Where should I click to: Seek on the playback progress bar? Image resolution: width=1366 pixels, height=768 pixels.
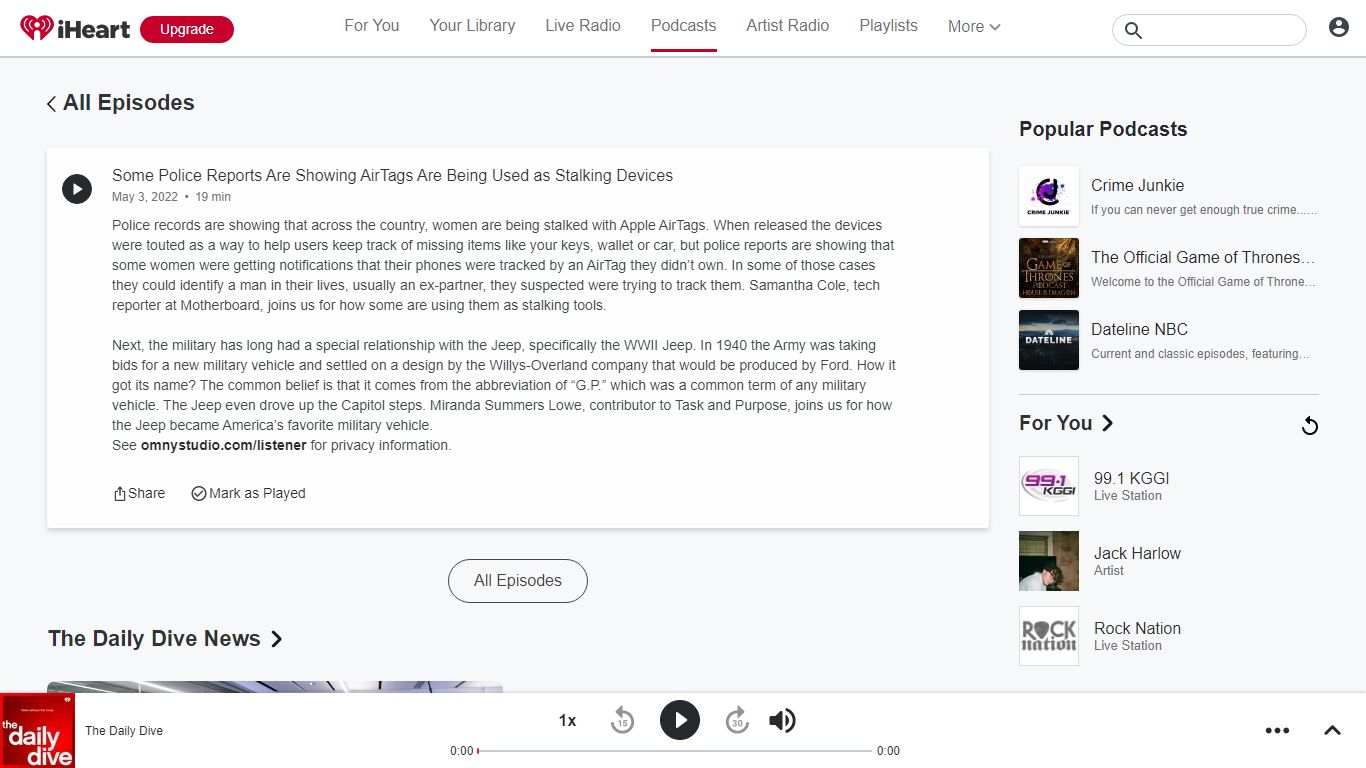(675, 750)
